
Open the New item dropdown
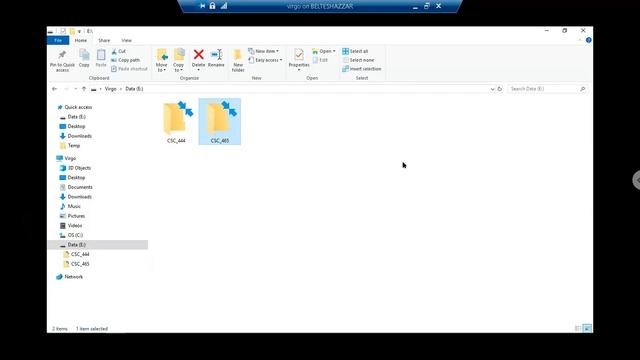(263, 51)
